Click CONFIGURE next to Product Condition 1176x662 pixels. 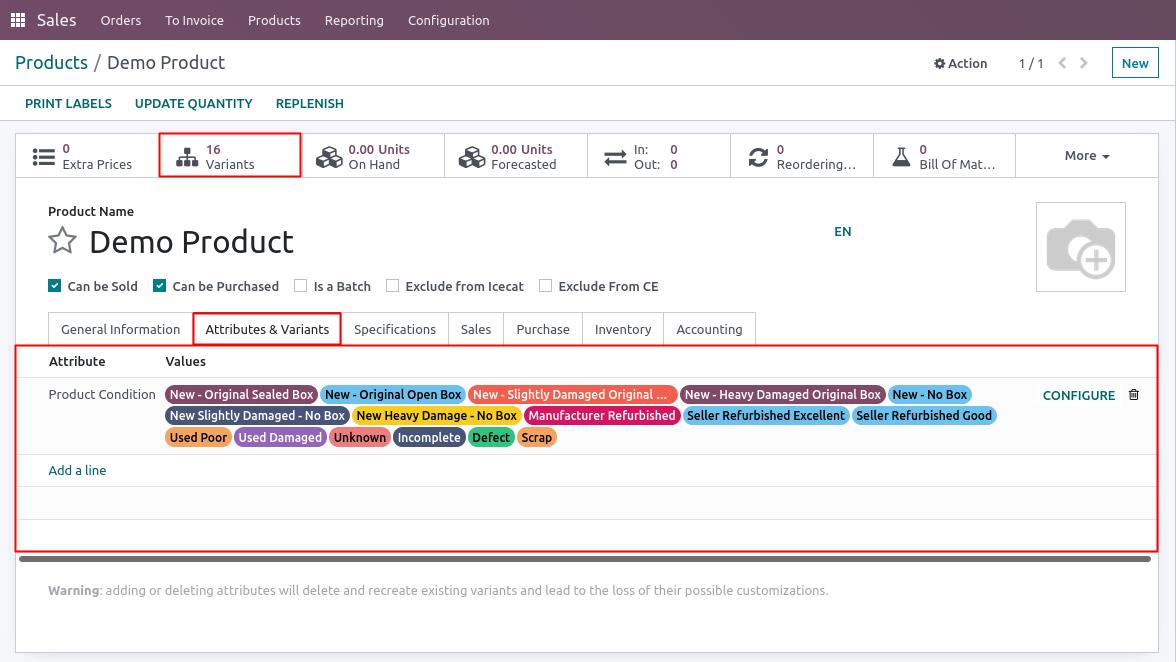coord(1078,395)
